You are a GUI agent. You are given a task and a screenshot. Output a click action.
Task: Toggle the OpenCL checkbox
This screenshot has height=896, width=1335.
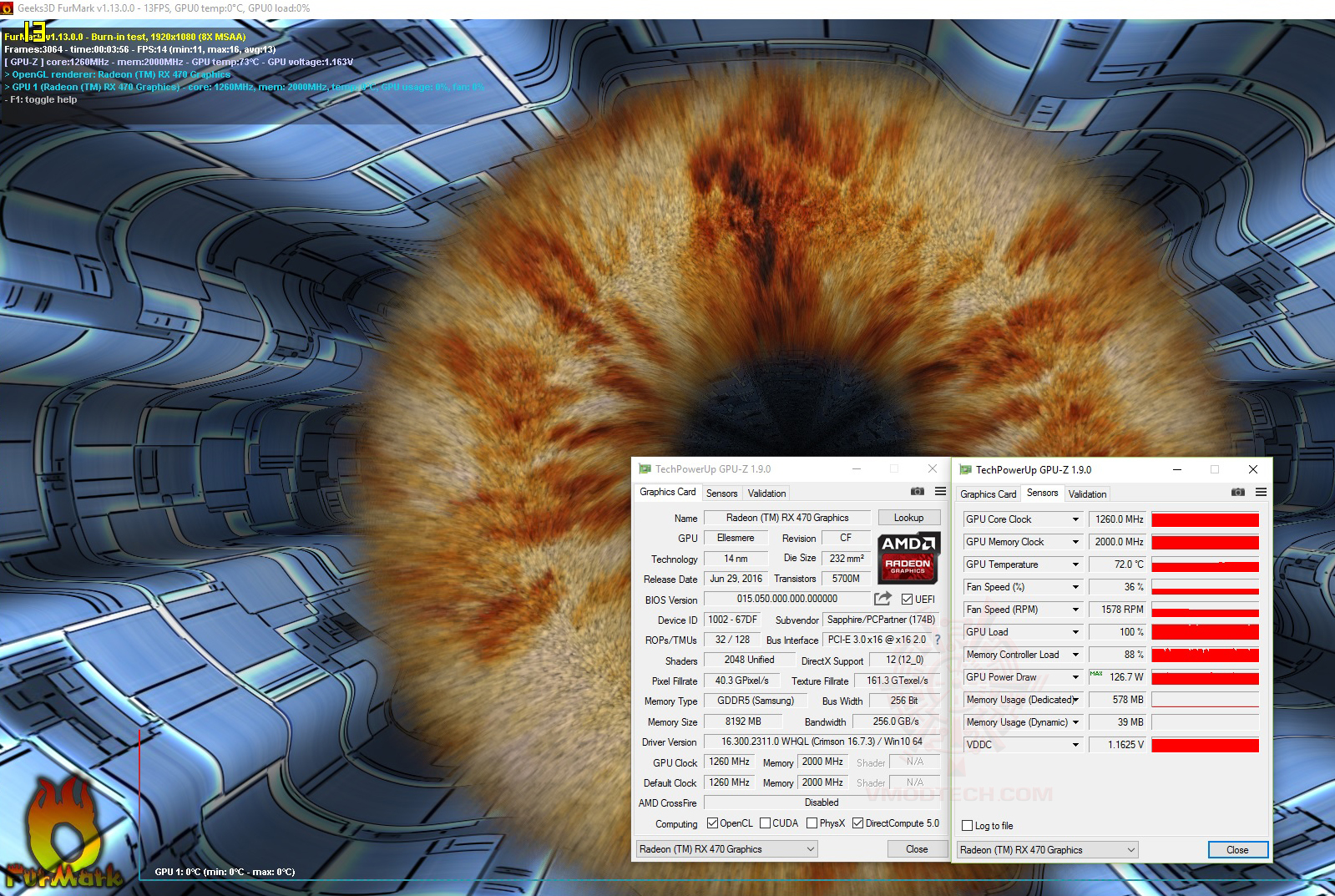click(712, 823)
